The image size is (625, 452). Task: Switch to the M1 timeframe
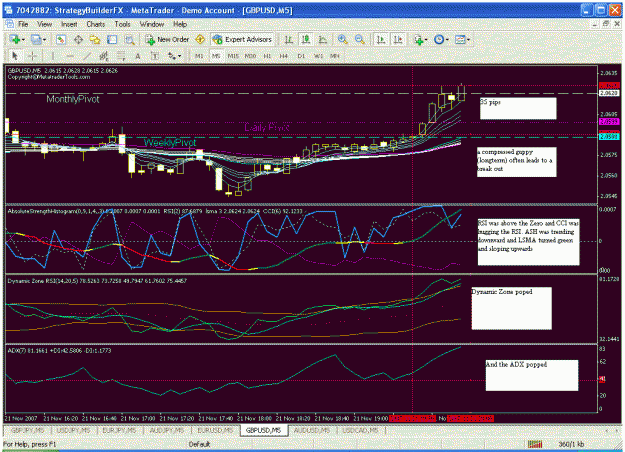click(x=199, y=56)
